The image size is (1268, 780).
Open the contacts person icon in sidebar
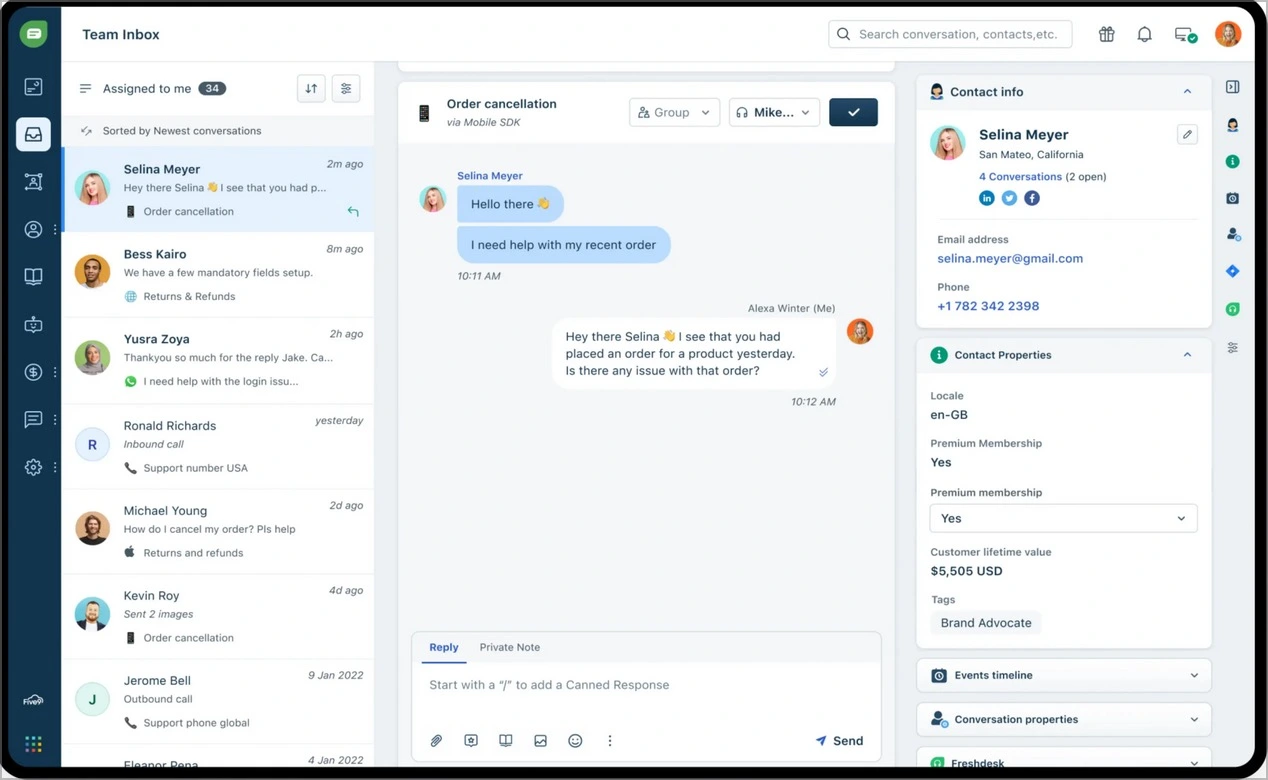pos(33,229)
